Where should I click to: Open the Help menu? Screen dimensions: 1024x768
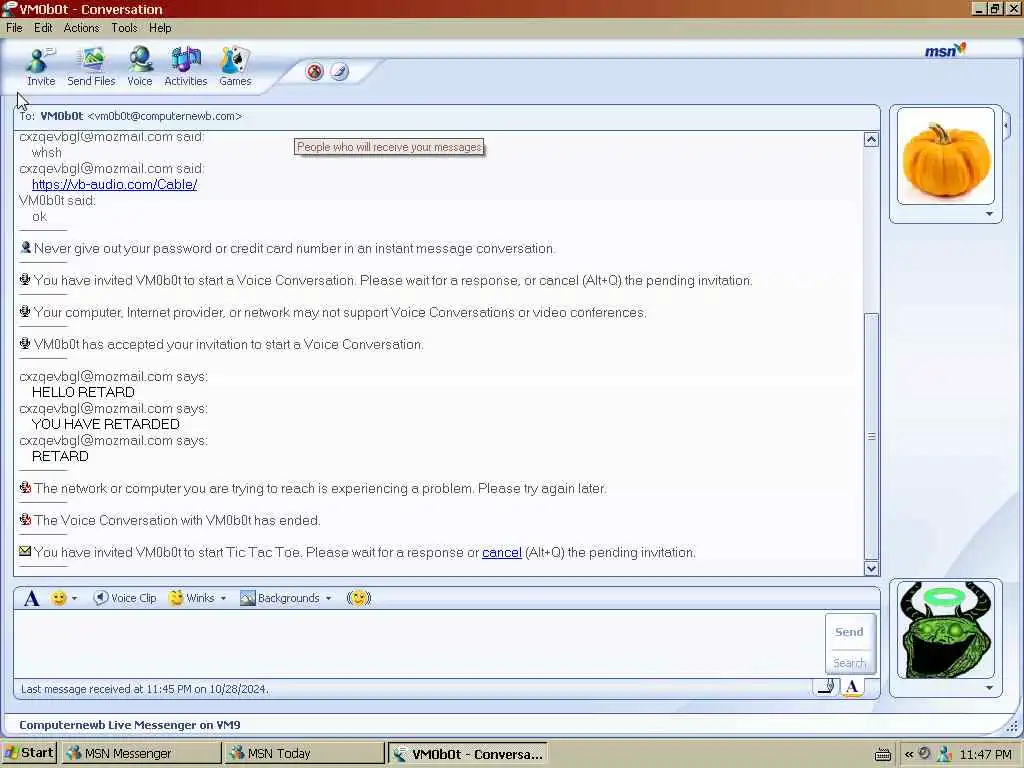[160, 27]
